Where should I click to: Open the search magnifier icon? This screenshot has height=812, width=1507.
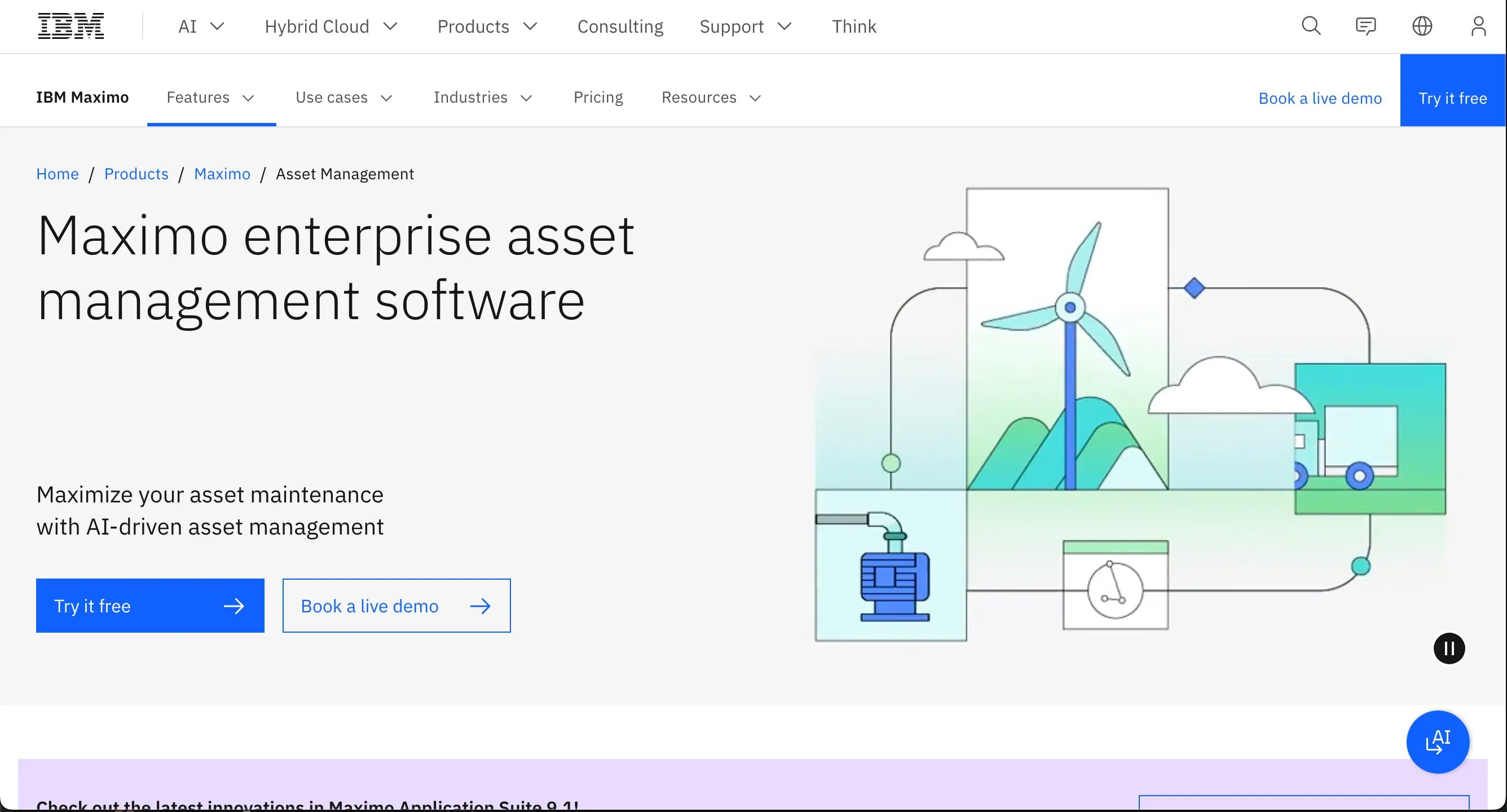click(x=1311, y=27)
